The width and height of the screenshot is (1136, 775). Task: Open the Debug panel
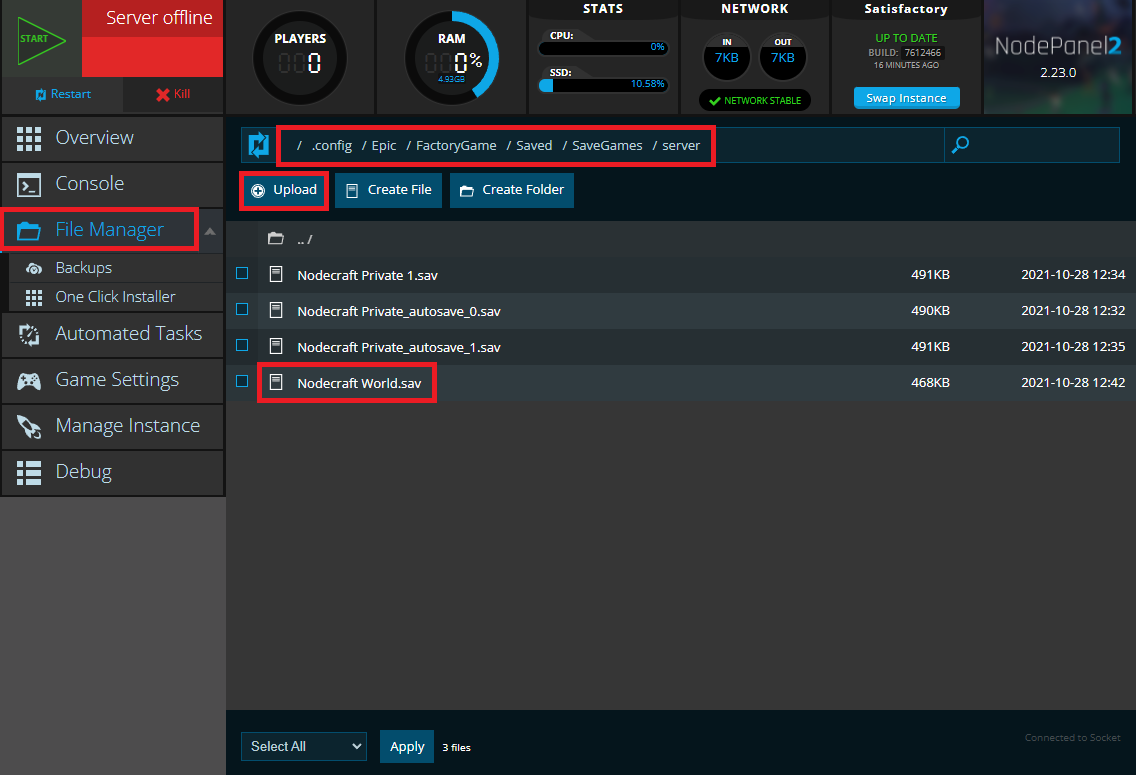tap(83, 471)
